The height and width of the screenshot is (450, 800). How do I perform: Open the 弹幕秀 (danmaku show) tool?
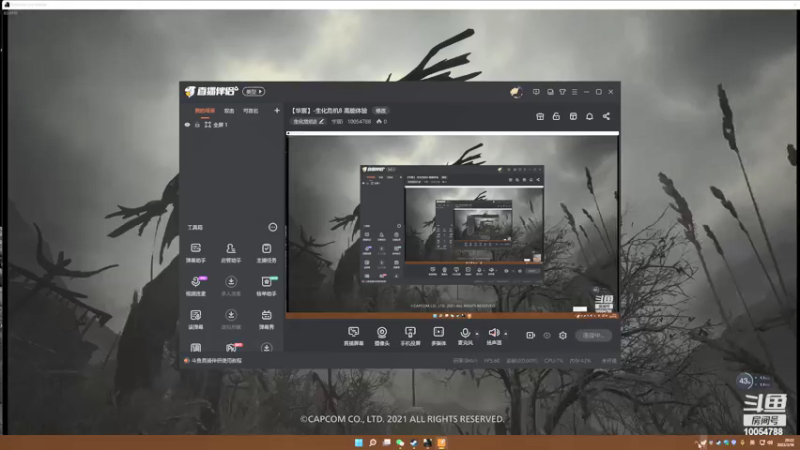(x=266, y=319)
